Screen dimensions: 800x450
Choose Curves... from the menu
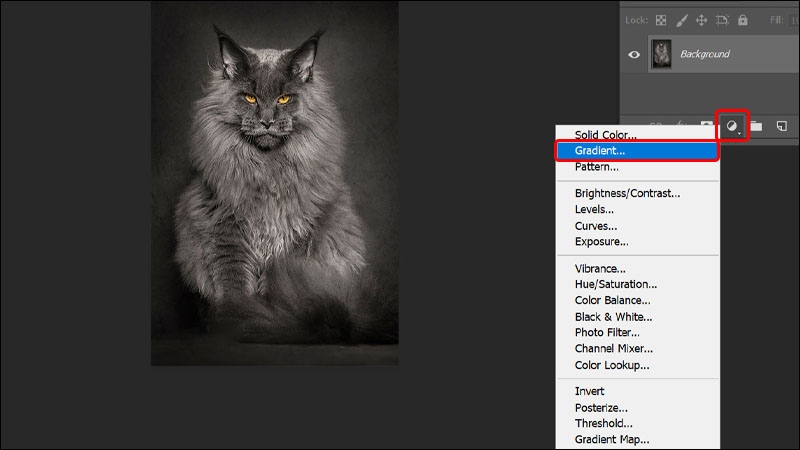click(x=637, y=226)
